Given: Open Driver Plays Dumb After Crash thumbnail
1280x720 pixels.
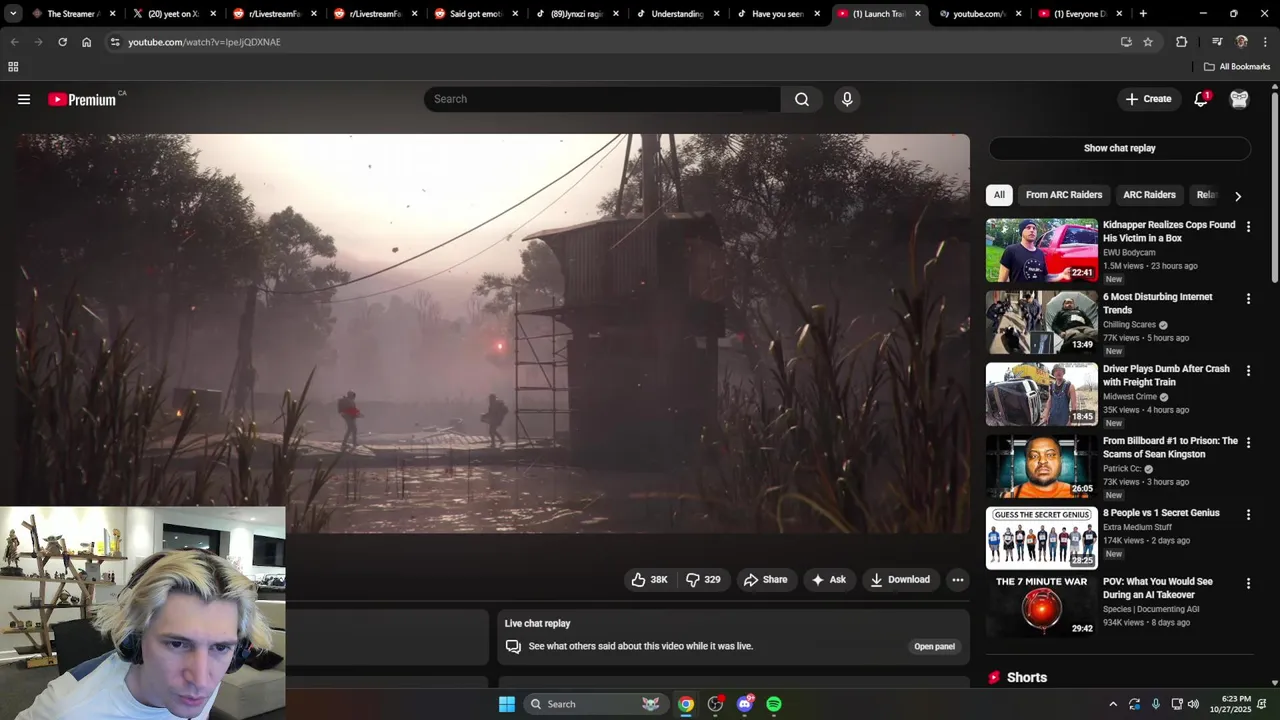Looking at the screenshot, I should [1041, 395].
